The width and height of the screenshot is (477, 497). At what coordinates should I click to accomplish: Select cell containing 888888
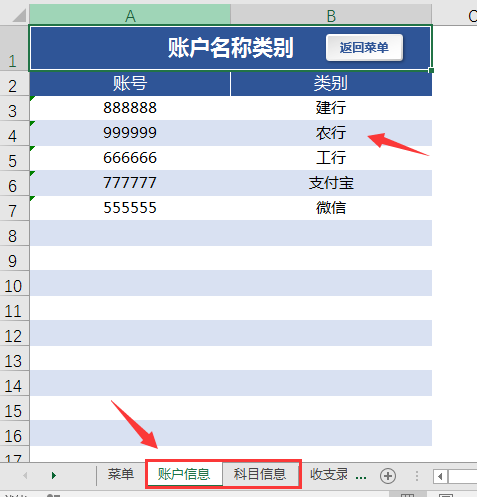click(130, 108)
